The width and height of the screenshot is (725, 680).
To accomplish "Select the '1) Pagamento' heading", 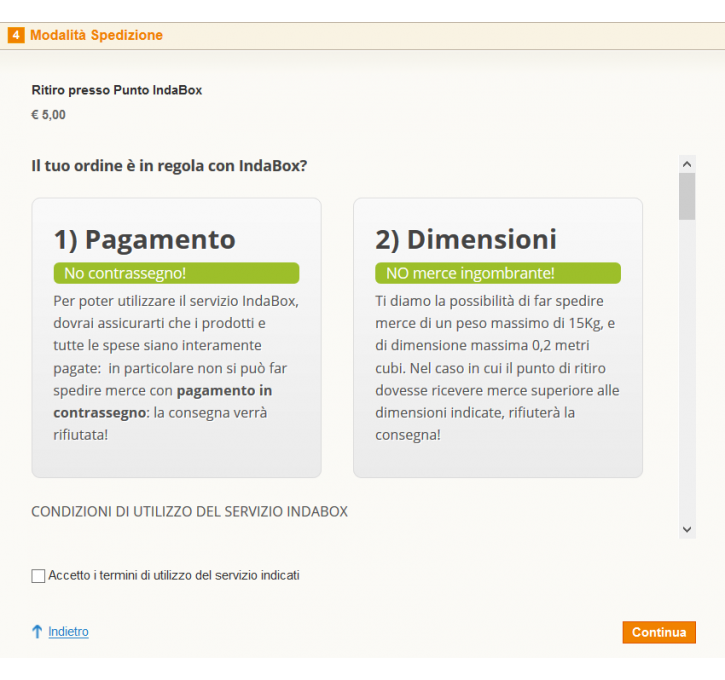I will (x=145, y=239).
